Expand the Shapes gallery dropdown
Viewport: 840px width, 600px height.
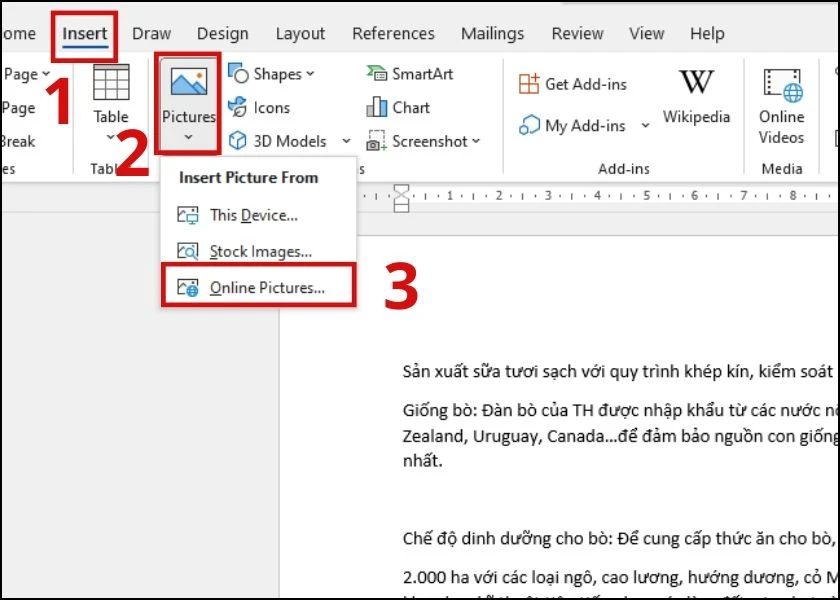308,73
